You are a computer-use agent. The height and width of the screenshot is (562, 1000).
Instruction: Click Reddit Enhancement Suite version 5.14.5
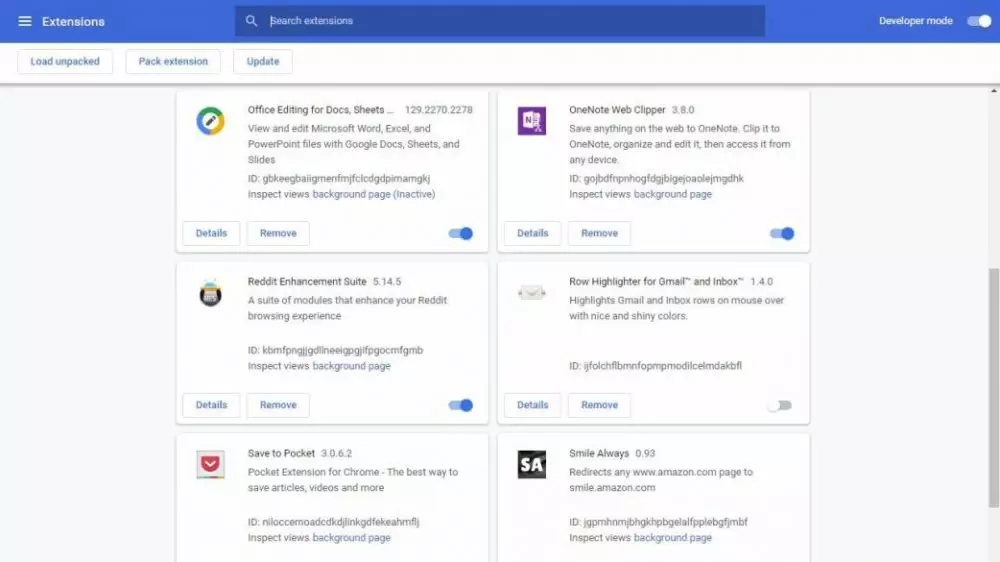click(387, 281)
